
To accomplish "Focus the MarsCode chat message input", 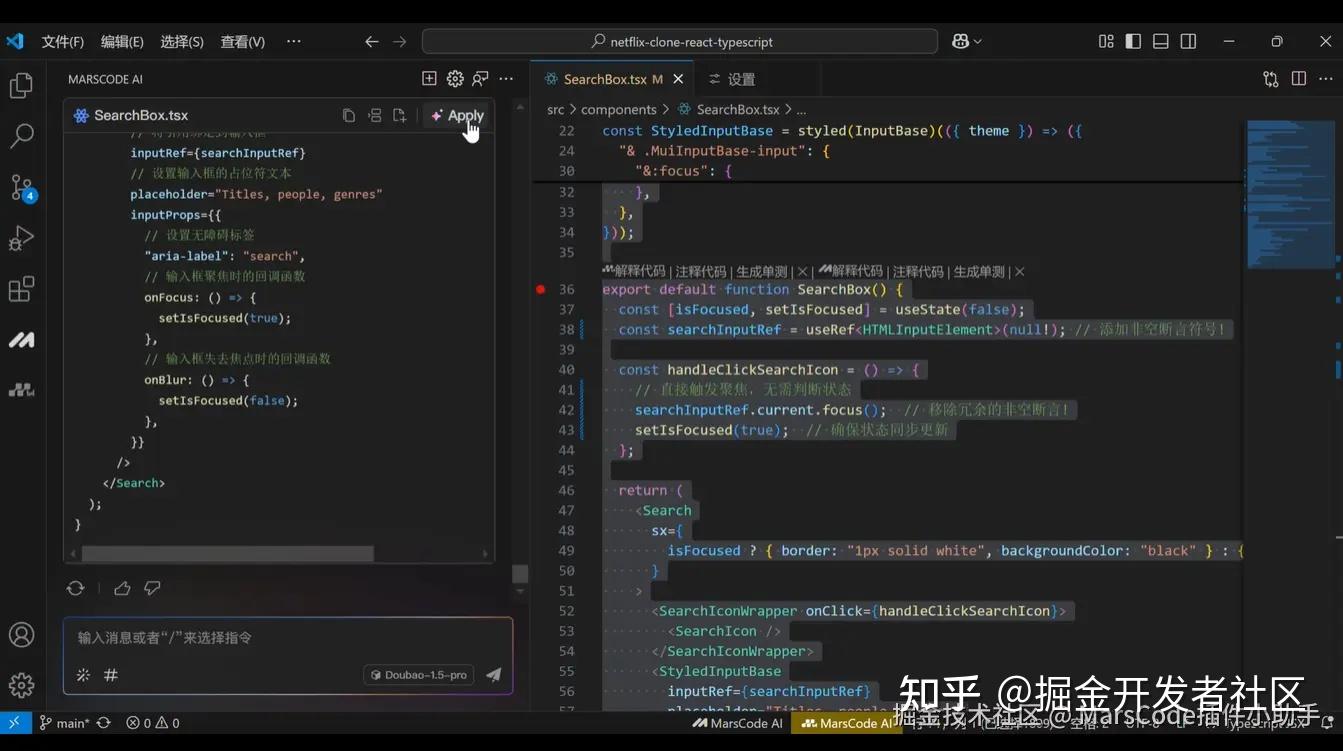I will tap(288, 638).
